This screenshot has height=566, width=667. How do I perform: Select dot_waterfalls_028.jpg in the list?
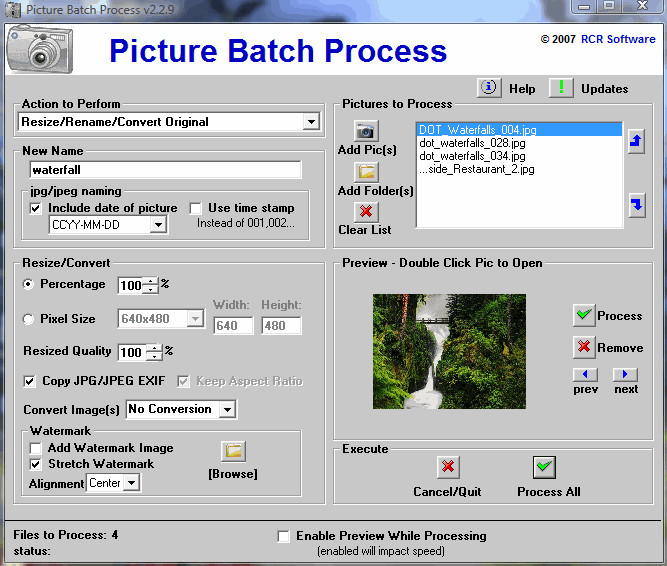(519, 143)
